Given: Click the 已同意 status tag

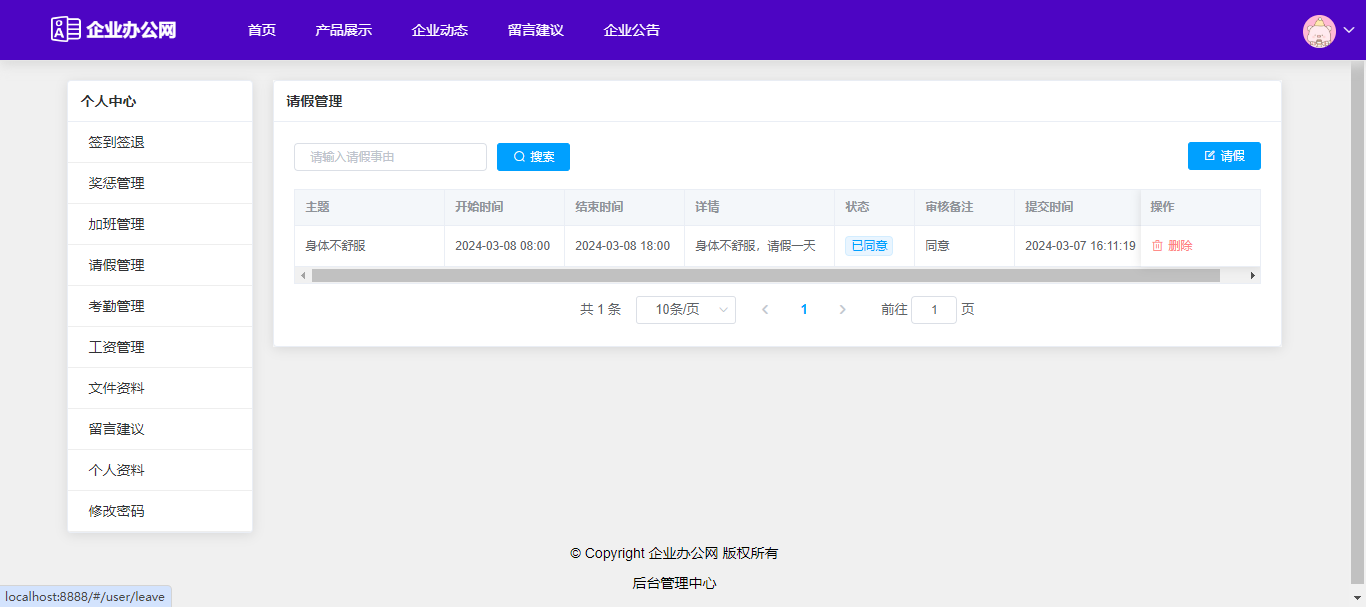Looking at the screenshot, I should (x=868, y=246).
